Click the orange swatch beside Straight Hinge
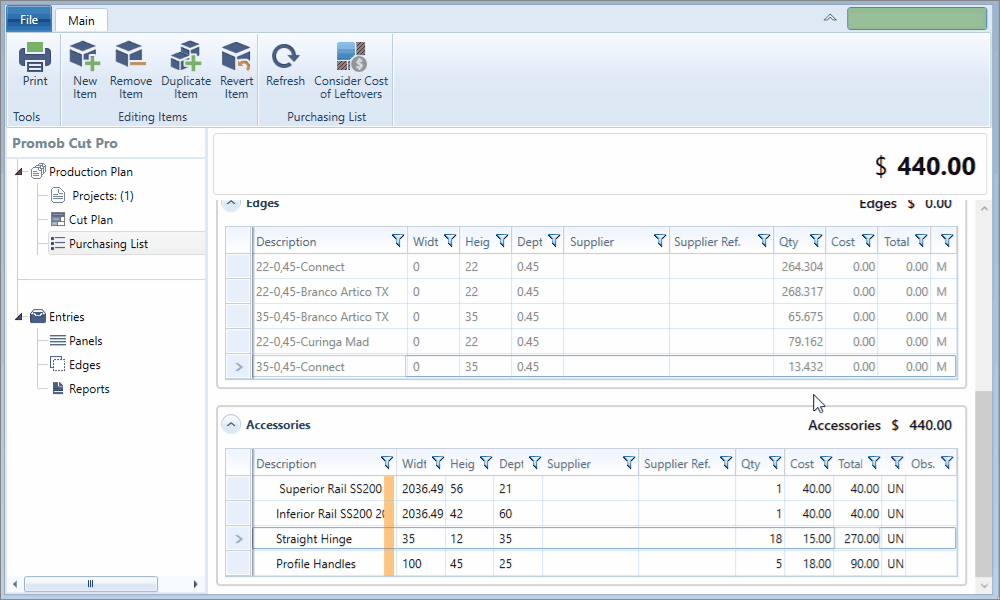1000x600 pixels. coord(389,539)
